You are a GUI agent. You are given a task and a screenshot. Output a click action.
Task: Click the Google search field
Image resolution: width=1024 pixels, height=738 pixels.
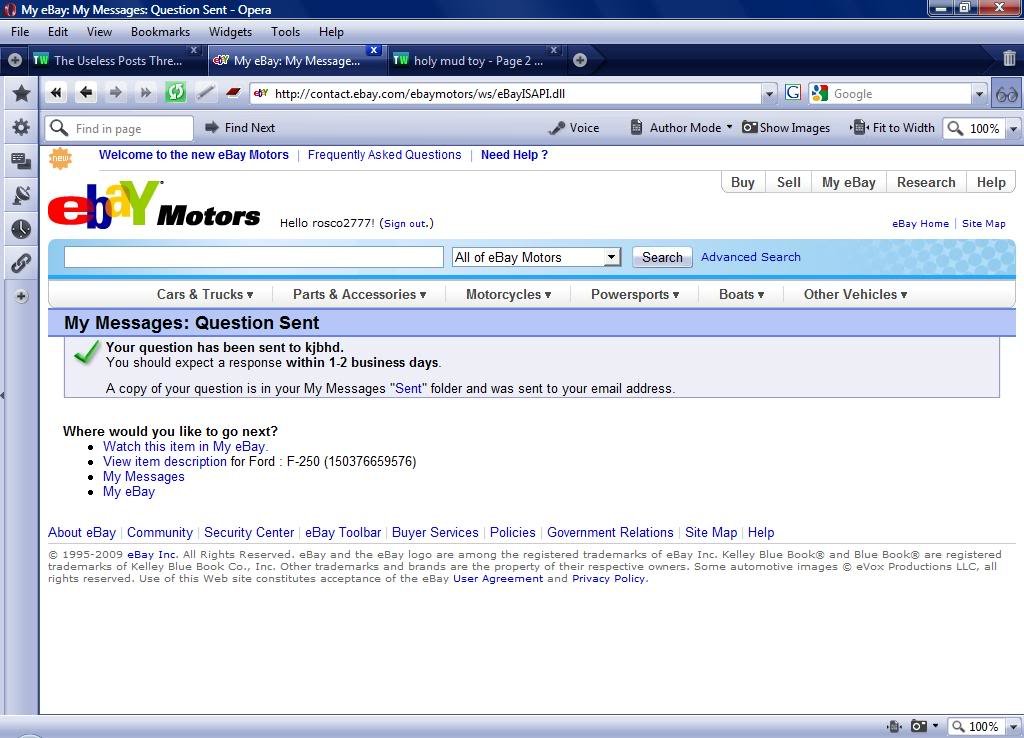pos(891,94)
